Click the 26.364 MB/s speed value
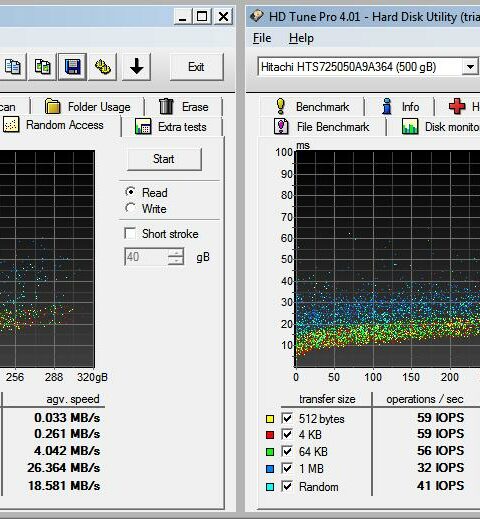 [x=64, y=467]
